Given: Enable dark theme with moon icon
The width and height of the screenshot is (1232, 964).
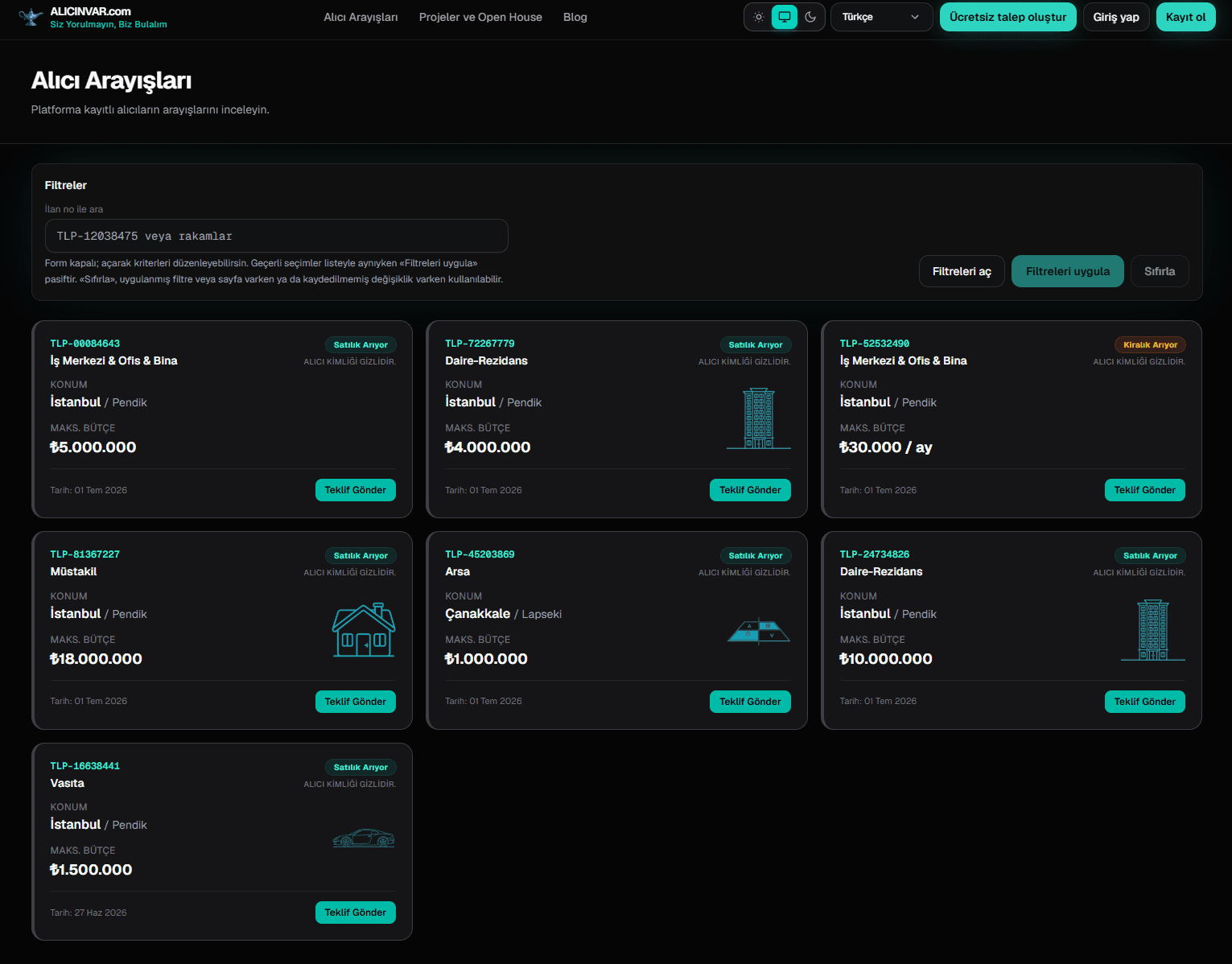Looking at the screenshot, I should 810,17.
